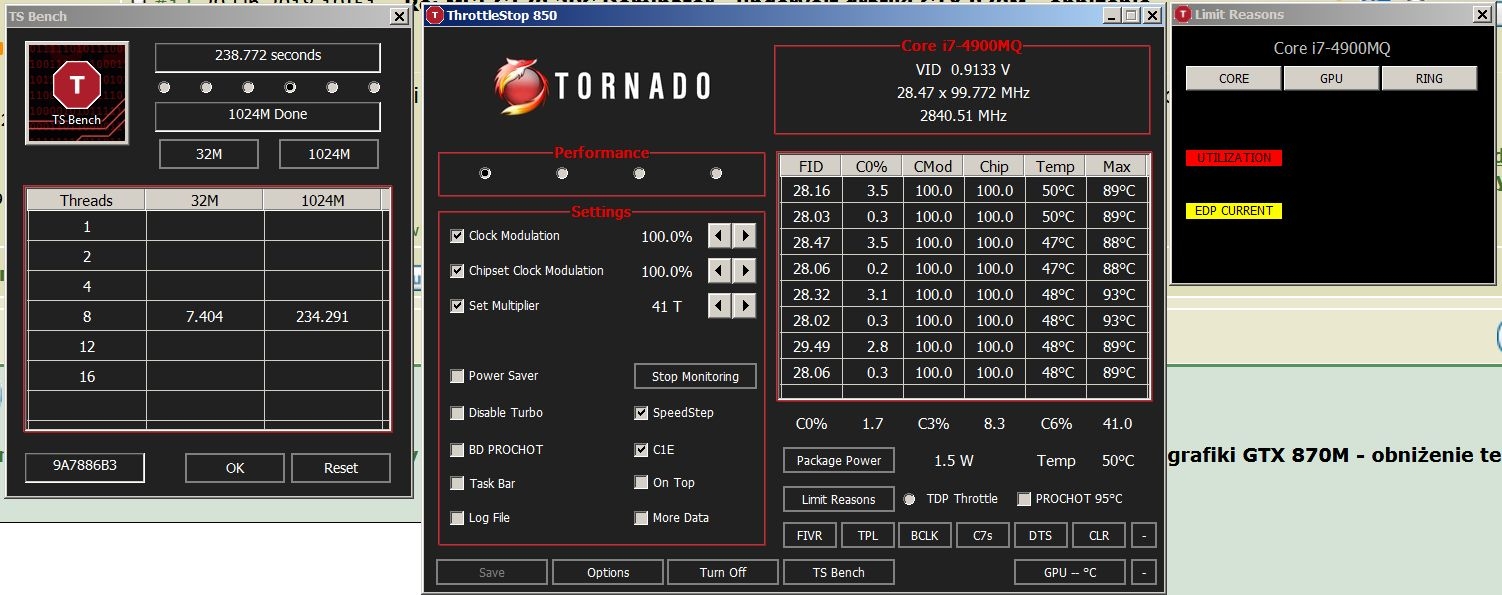Enable On Top checkbox
Screen dimensions: 1502x595
pos(641,483)
